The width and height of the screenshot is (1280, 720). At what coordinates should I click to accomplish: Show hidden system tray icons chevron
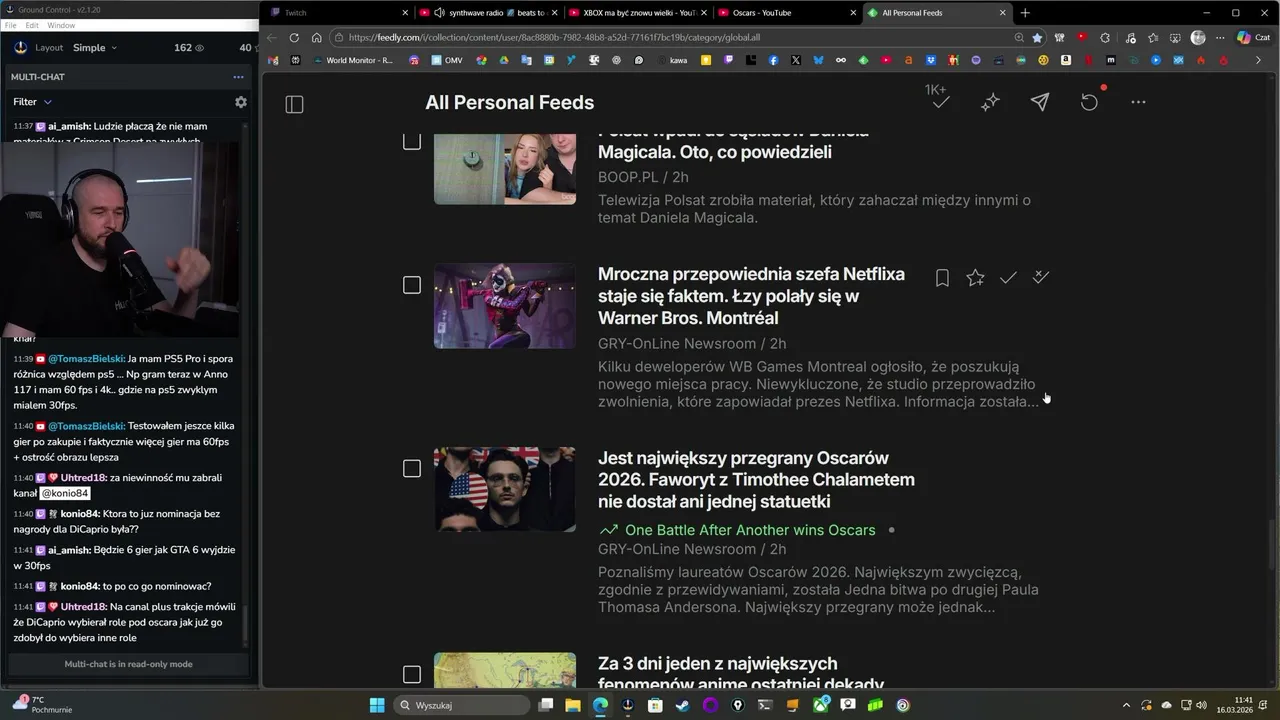(x=1126, y=705)
